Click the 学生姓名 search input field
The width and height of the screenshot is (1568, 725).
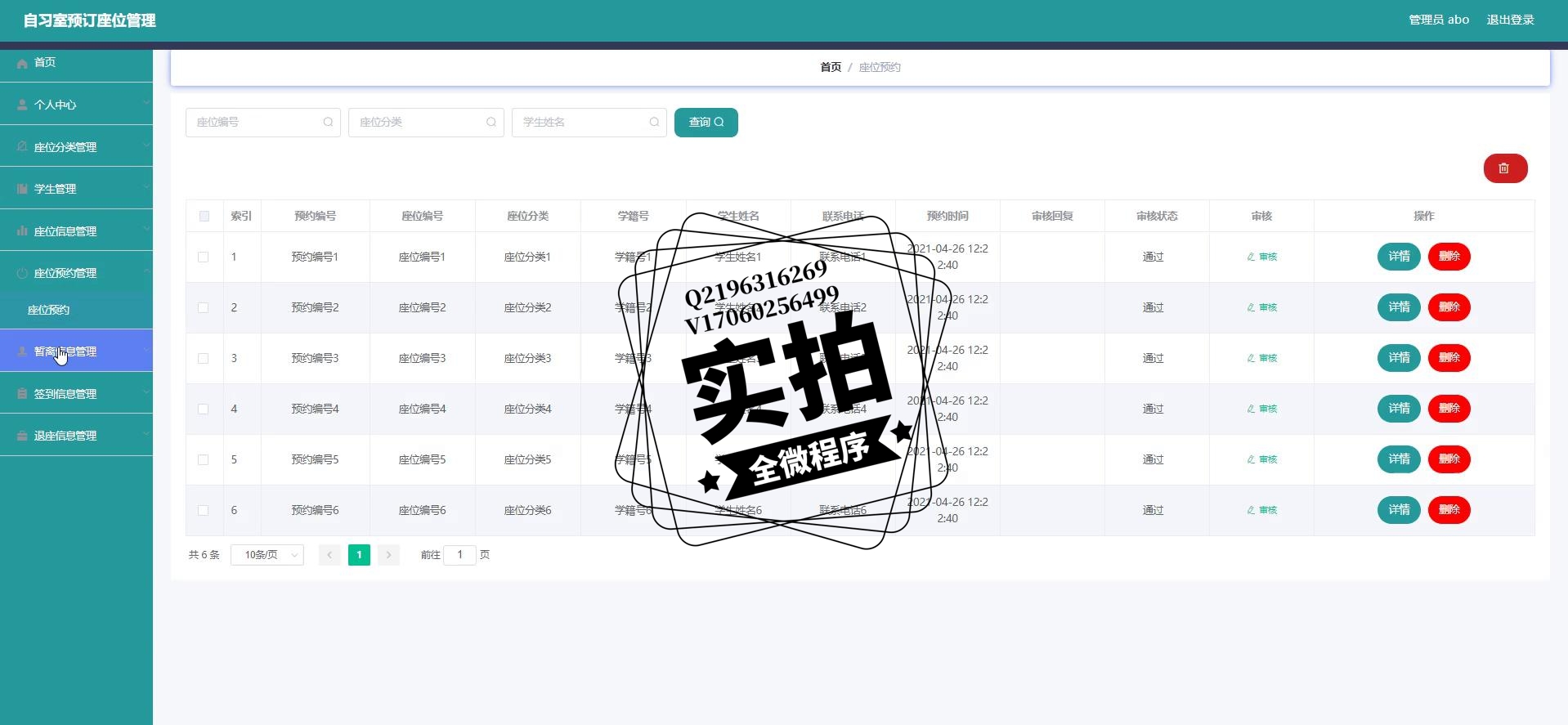point(589,123)
